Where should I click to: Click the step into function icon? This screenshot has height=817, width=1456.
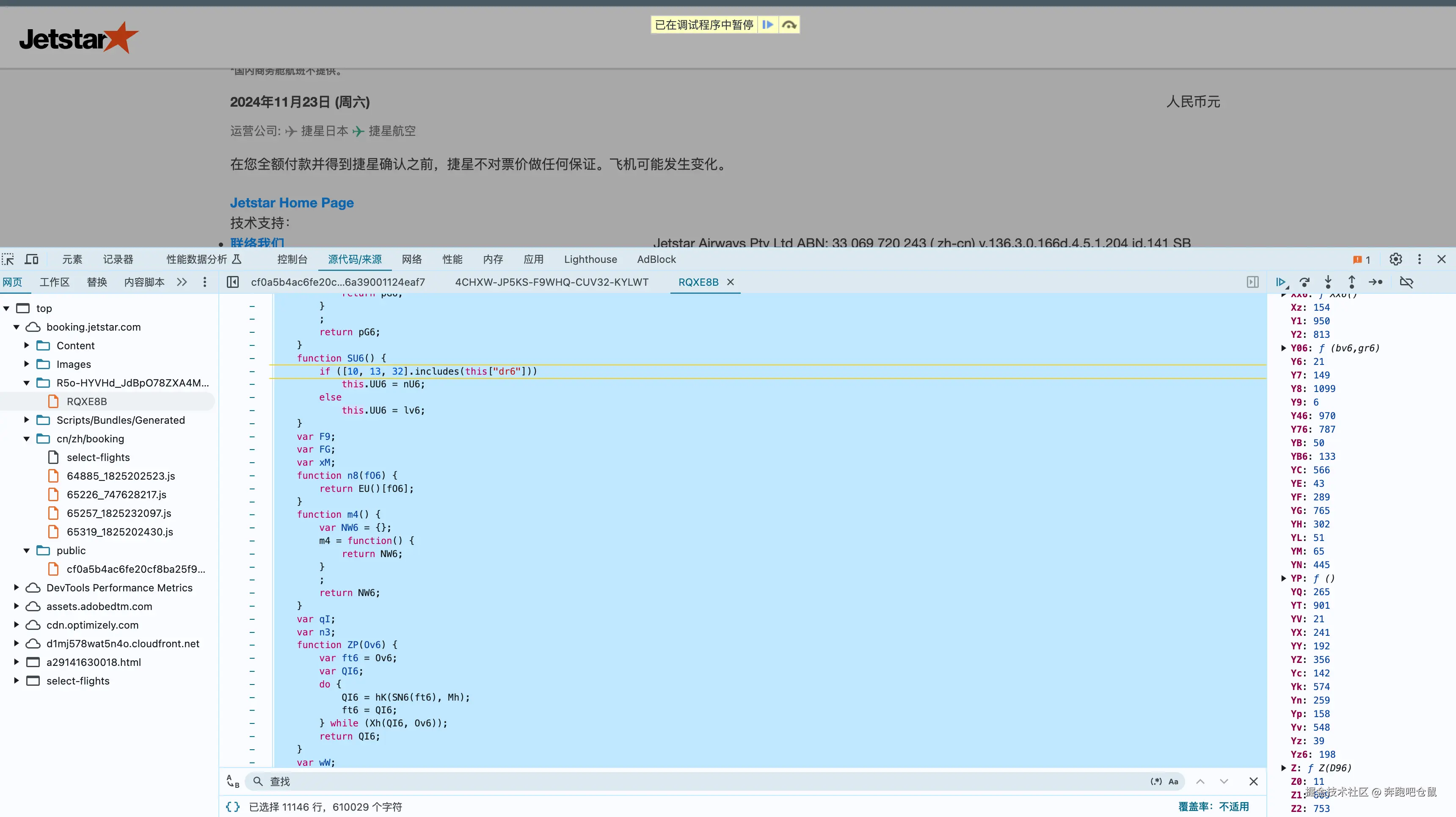click(1328, 282)
